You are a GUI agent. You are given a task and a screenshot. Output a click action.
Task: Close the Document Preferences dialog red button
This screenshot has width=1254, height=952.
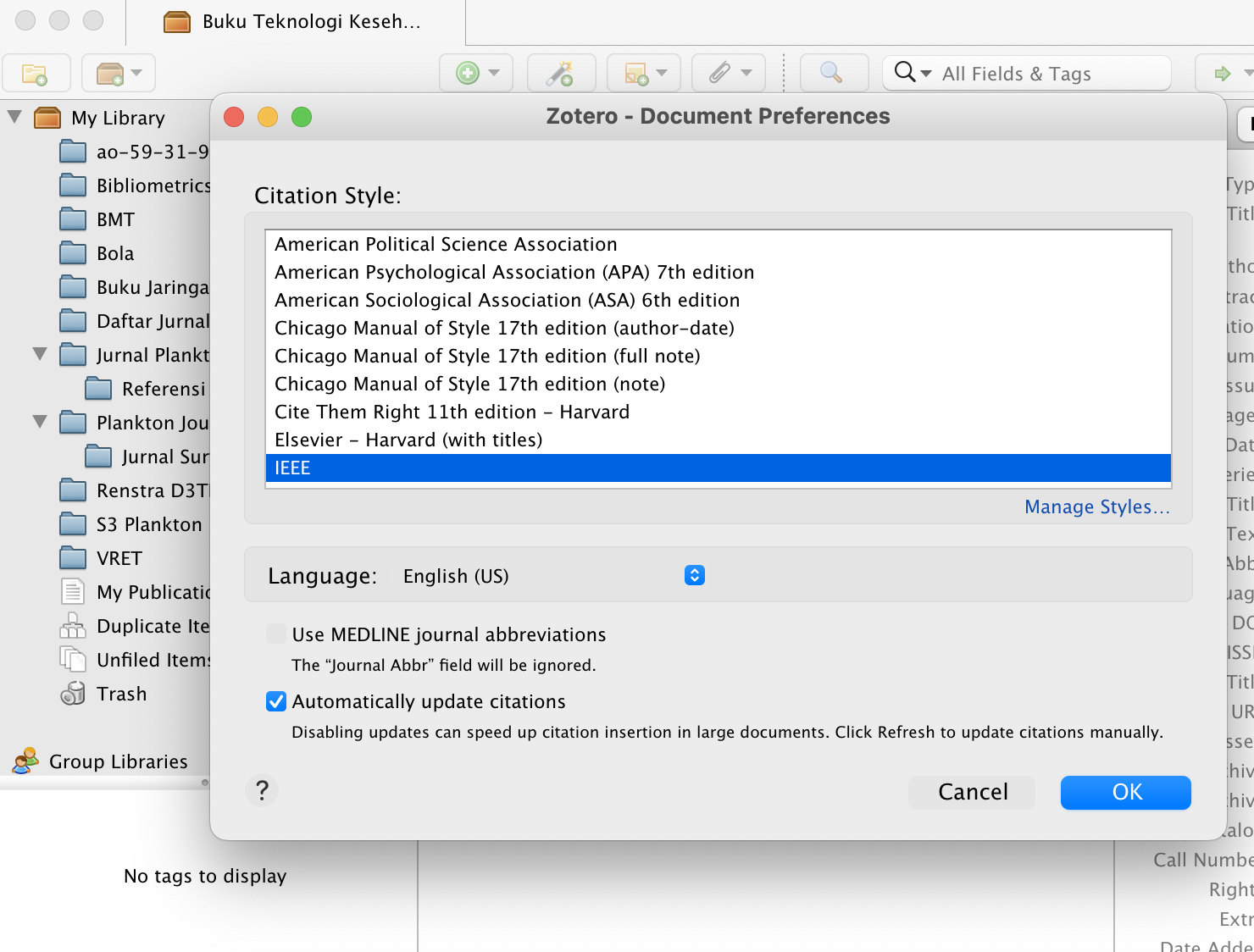click(234, 117)
